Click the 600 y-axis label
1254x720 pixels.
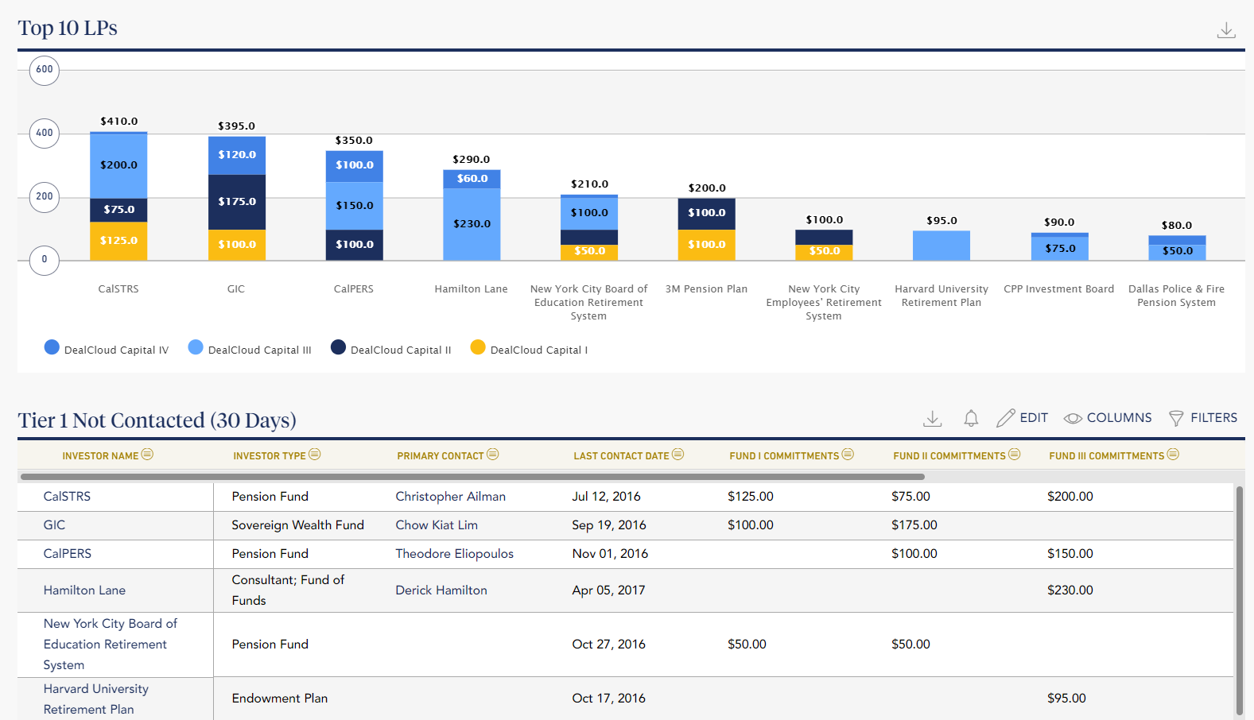[x=44, y=70]
